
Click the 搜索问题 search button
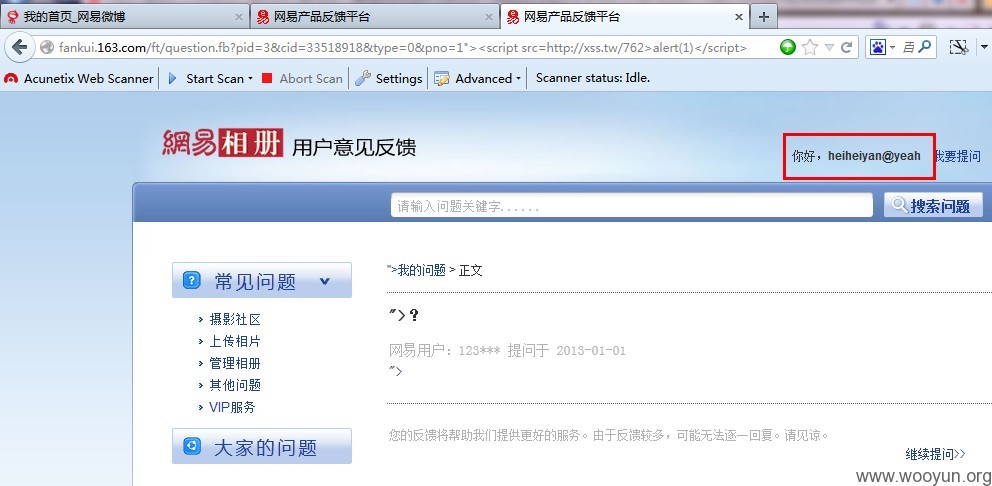click(933, 205)
